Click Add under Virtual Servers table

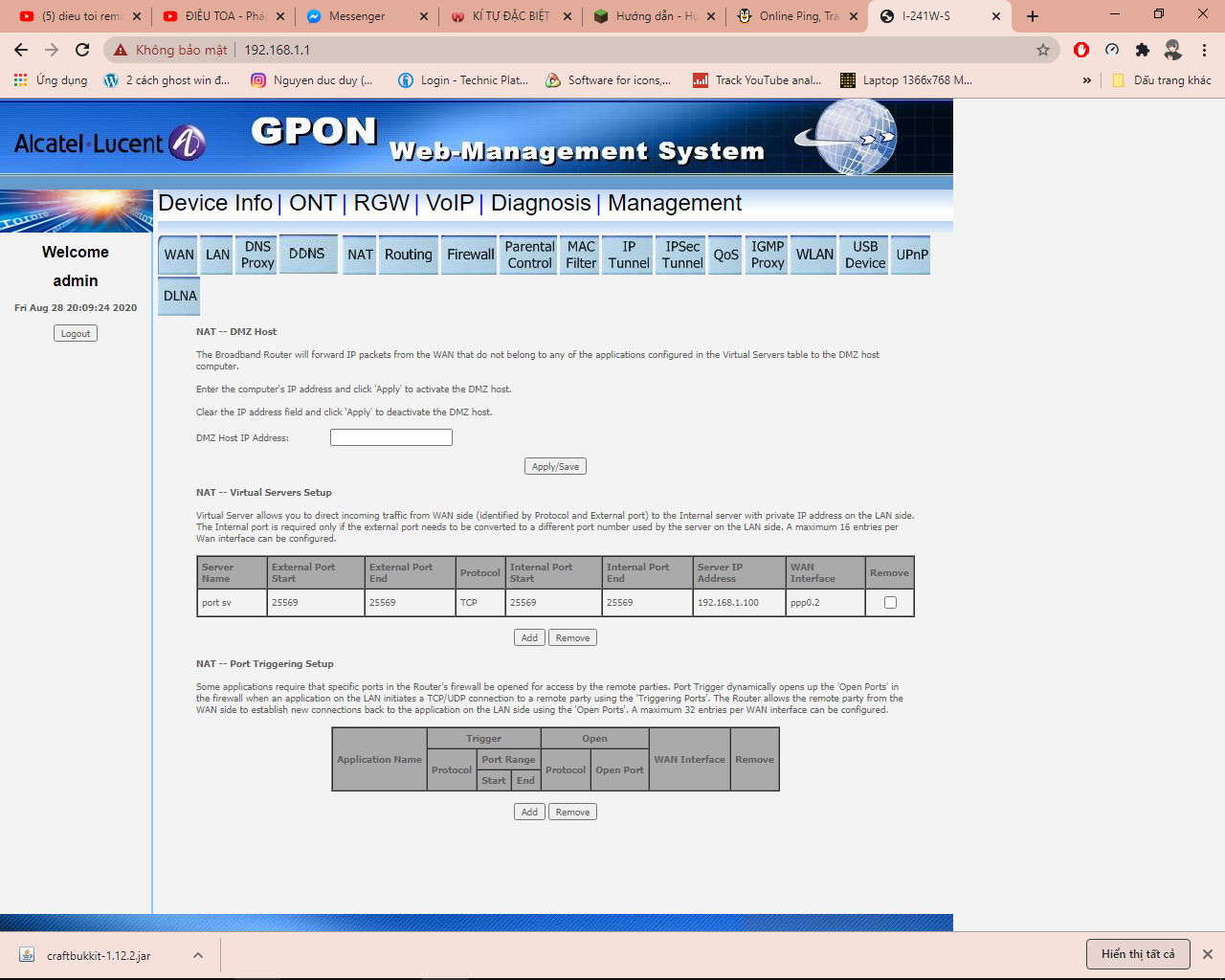(x=529, y=638)
